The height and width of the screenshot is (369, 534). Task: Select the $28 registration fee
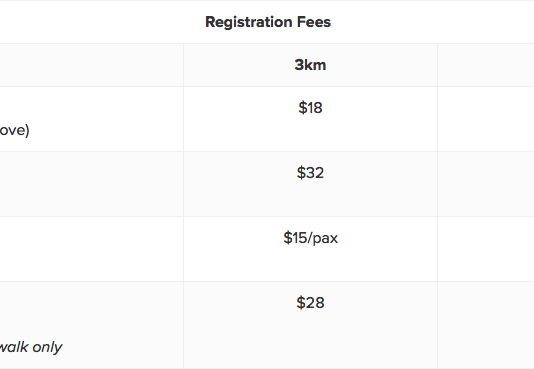click(x=310, y=303)
